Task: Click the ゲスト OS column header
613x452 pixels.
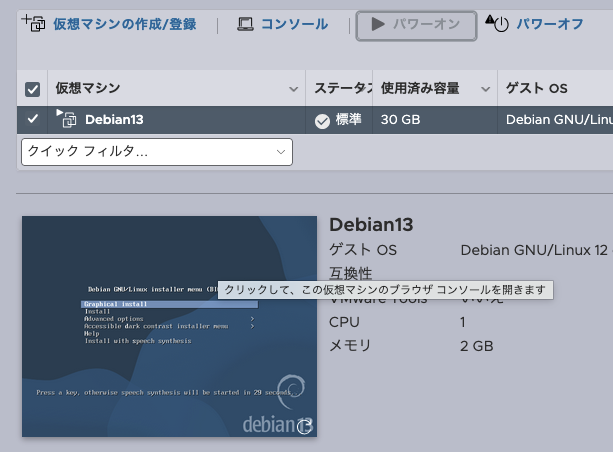Action: click(536, 88)
